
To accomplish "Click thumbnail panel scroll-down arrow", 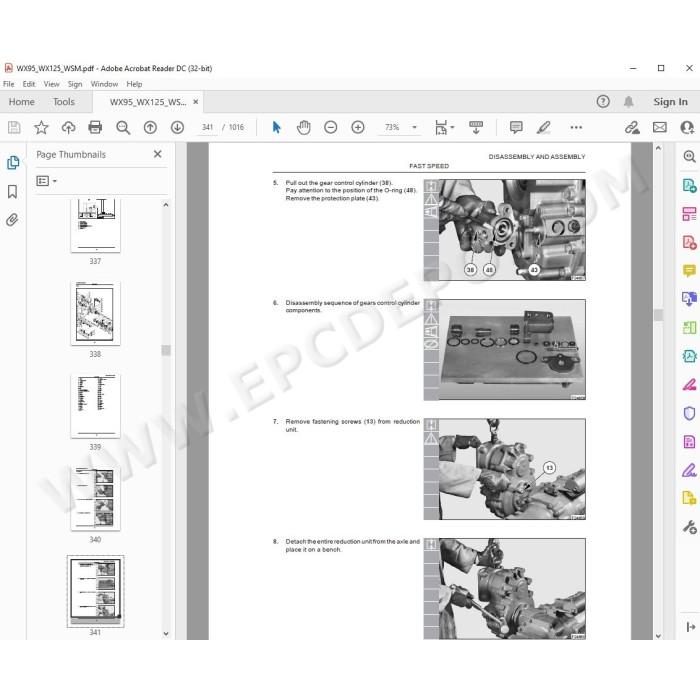I will [x=166, y=633].
